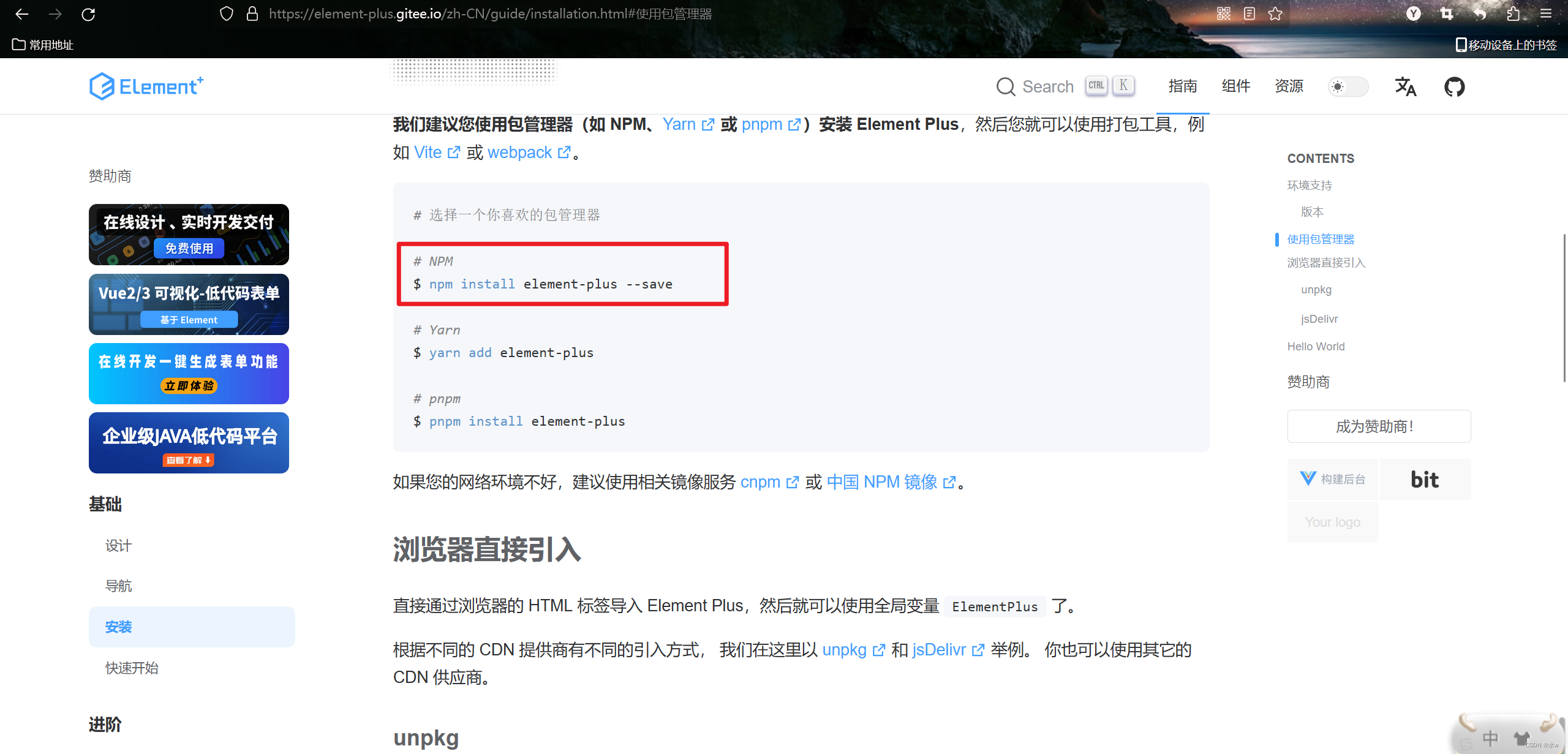The image size is (1568, 754).
Task: Open the Y account avatar icon
Action: (x=1414, y=13)
